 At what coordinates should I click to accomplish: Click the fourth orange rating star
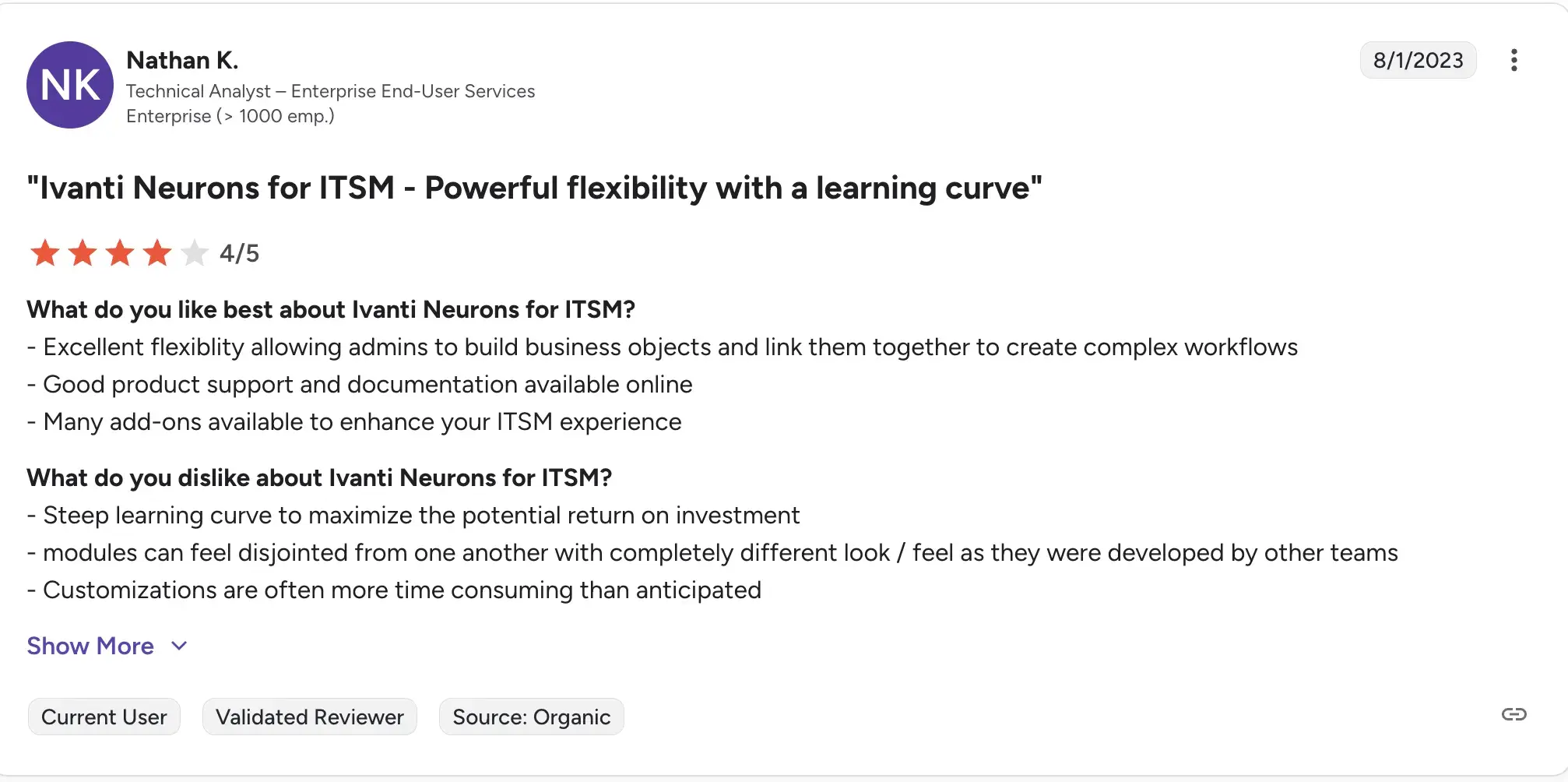(x=157, y=253)
